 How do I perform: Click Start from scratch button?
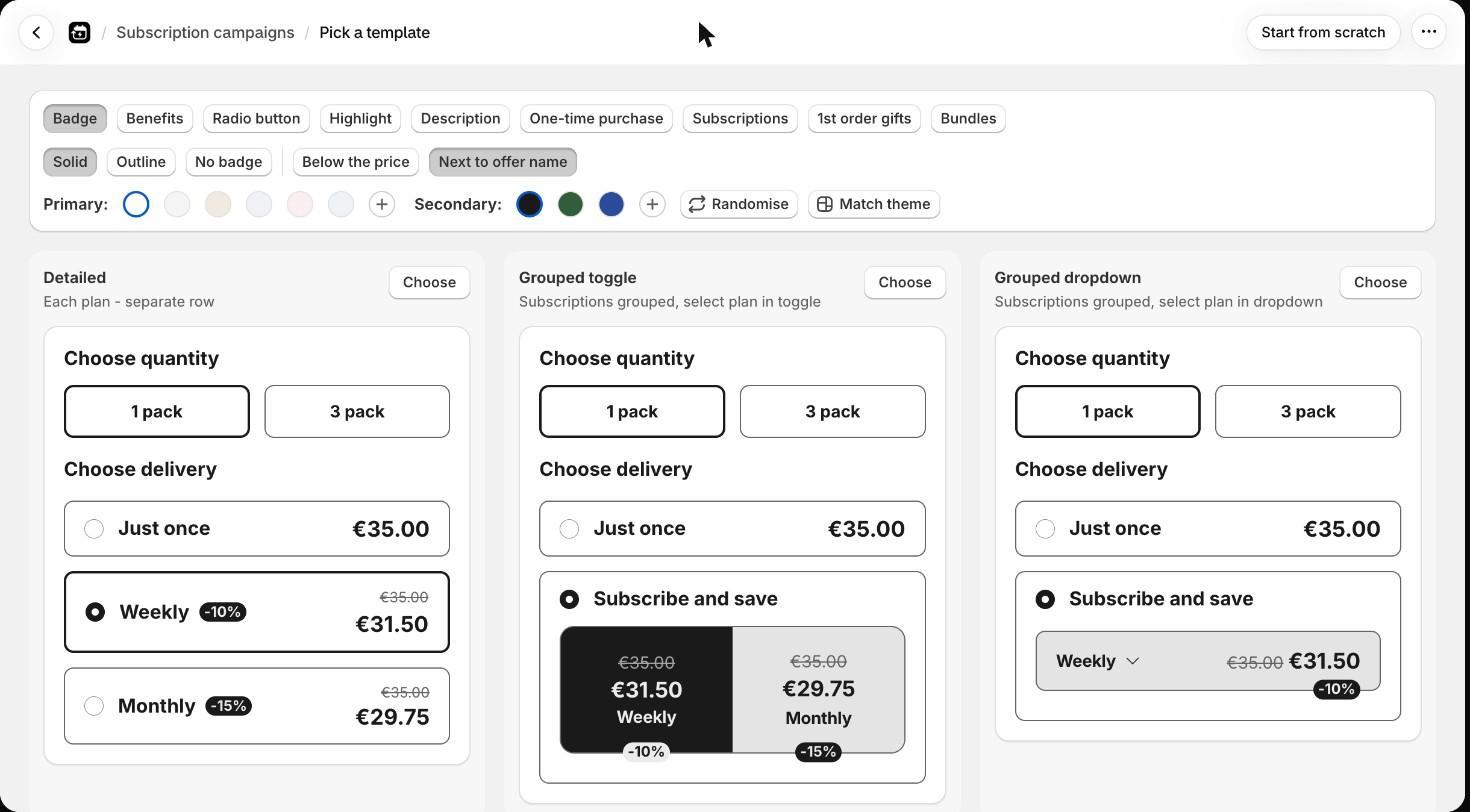1323,32
